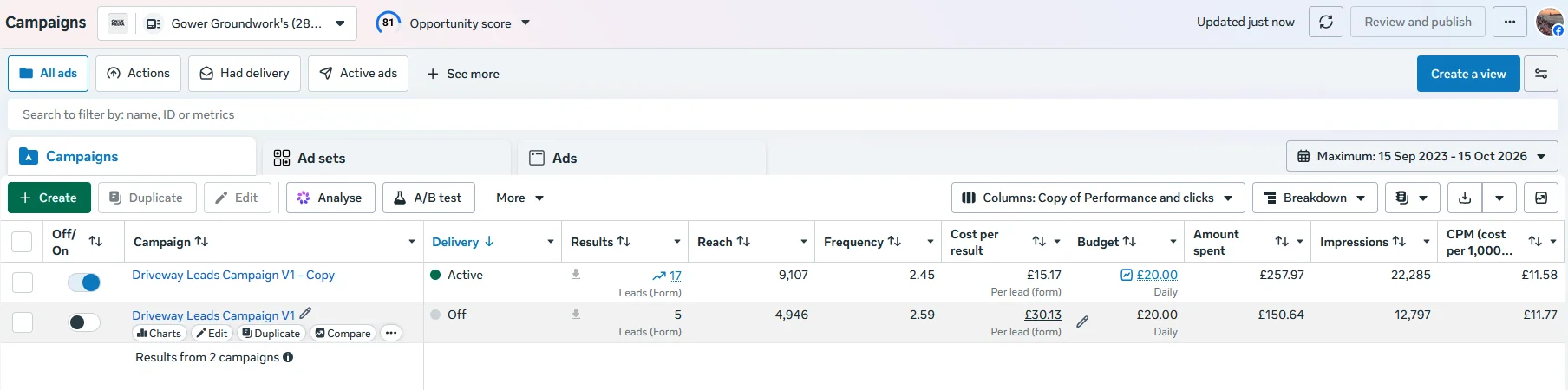The height and width of the screenshot is (390, 1568).
Task: Open the Driveway Leads Campaign V1 link
Action: (x=213, y=315)
